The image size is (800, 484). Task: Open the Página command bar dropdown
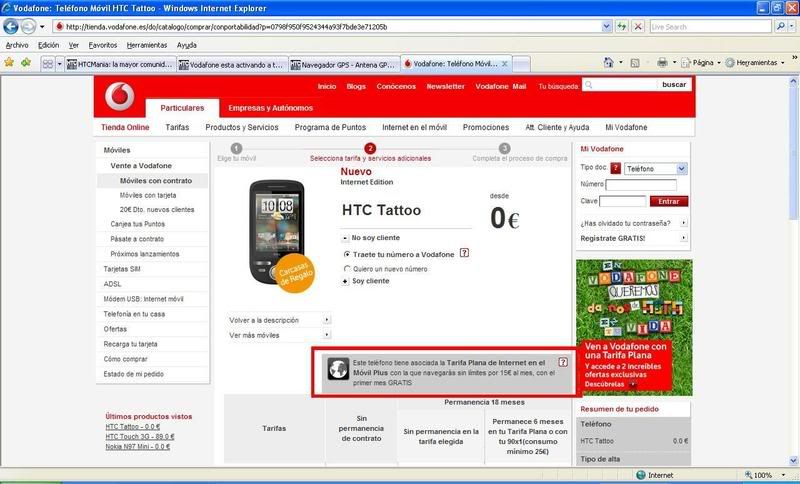point(718,63)
